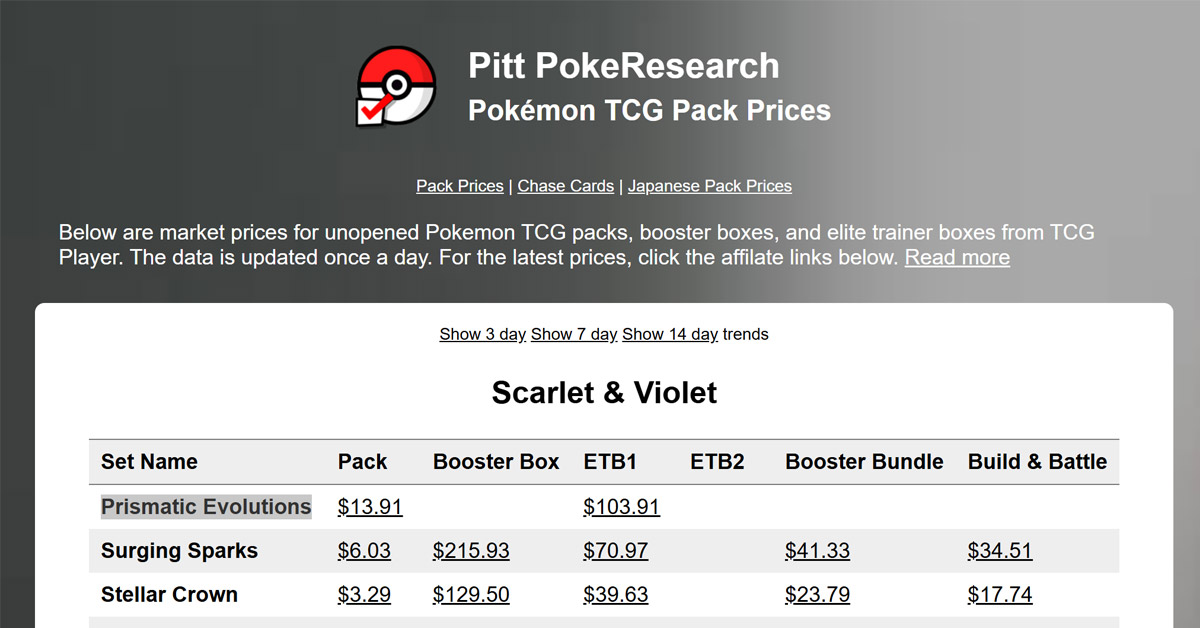Open the Prismatic Evolutions pack price link
Screen dimensions: 1200x628
coord(369,507)
